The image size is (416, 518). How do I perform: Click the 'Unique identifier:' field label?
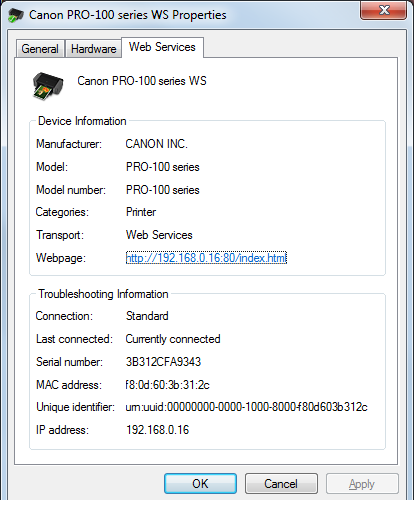coord(75,407)
